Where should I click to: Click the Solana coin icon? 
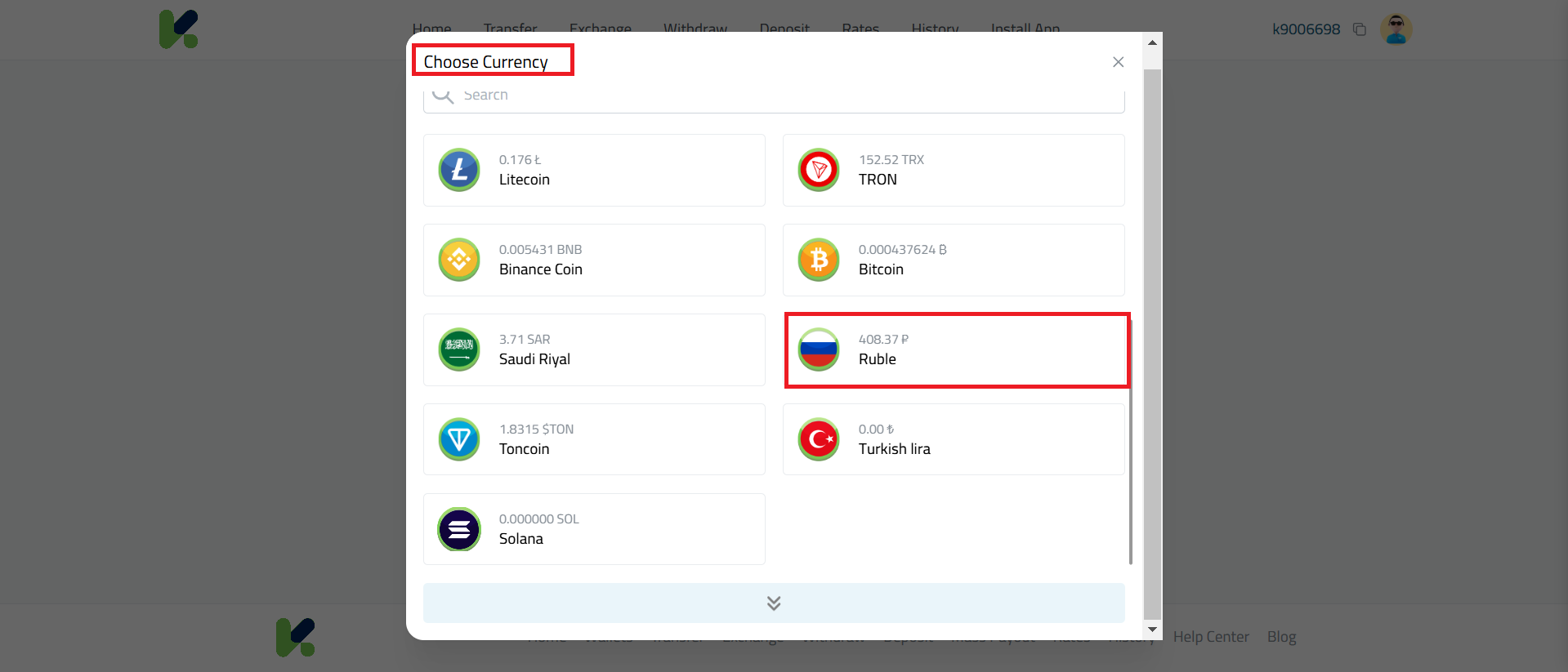[x=459, y=529]
